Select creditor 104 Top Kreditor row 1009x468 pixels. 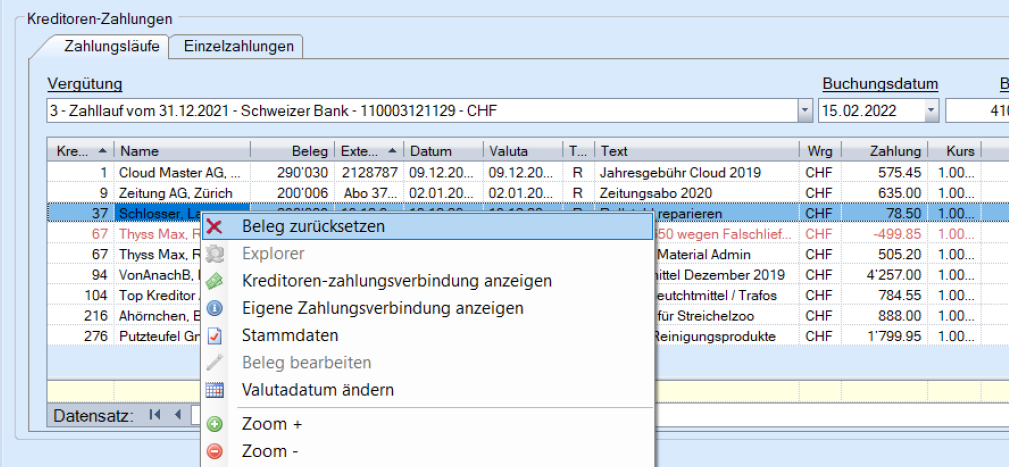coord(96,295)
